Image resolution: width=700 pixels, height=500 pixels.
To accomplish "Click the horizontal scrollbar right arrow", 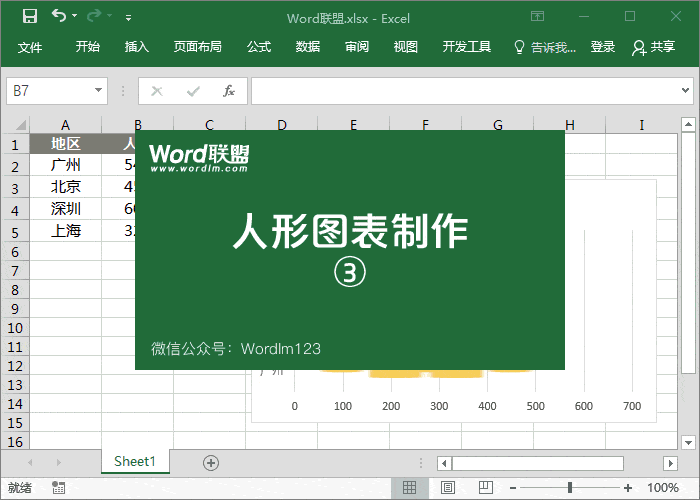I will point(670,463).
